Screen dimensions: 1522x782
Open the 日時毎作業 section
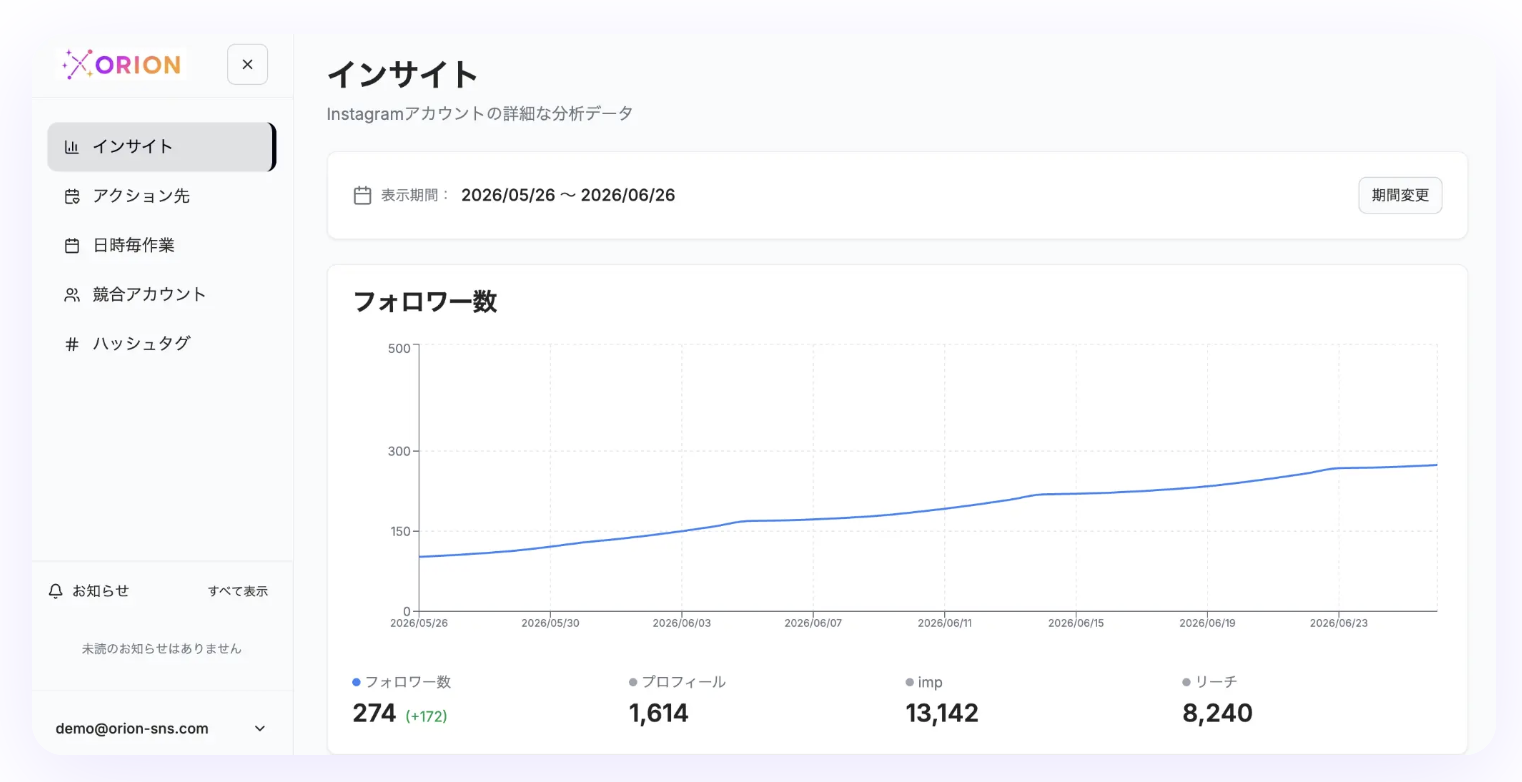coord(161,245)
